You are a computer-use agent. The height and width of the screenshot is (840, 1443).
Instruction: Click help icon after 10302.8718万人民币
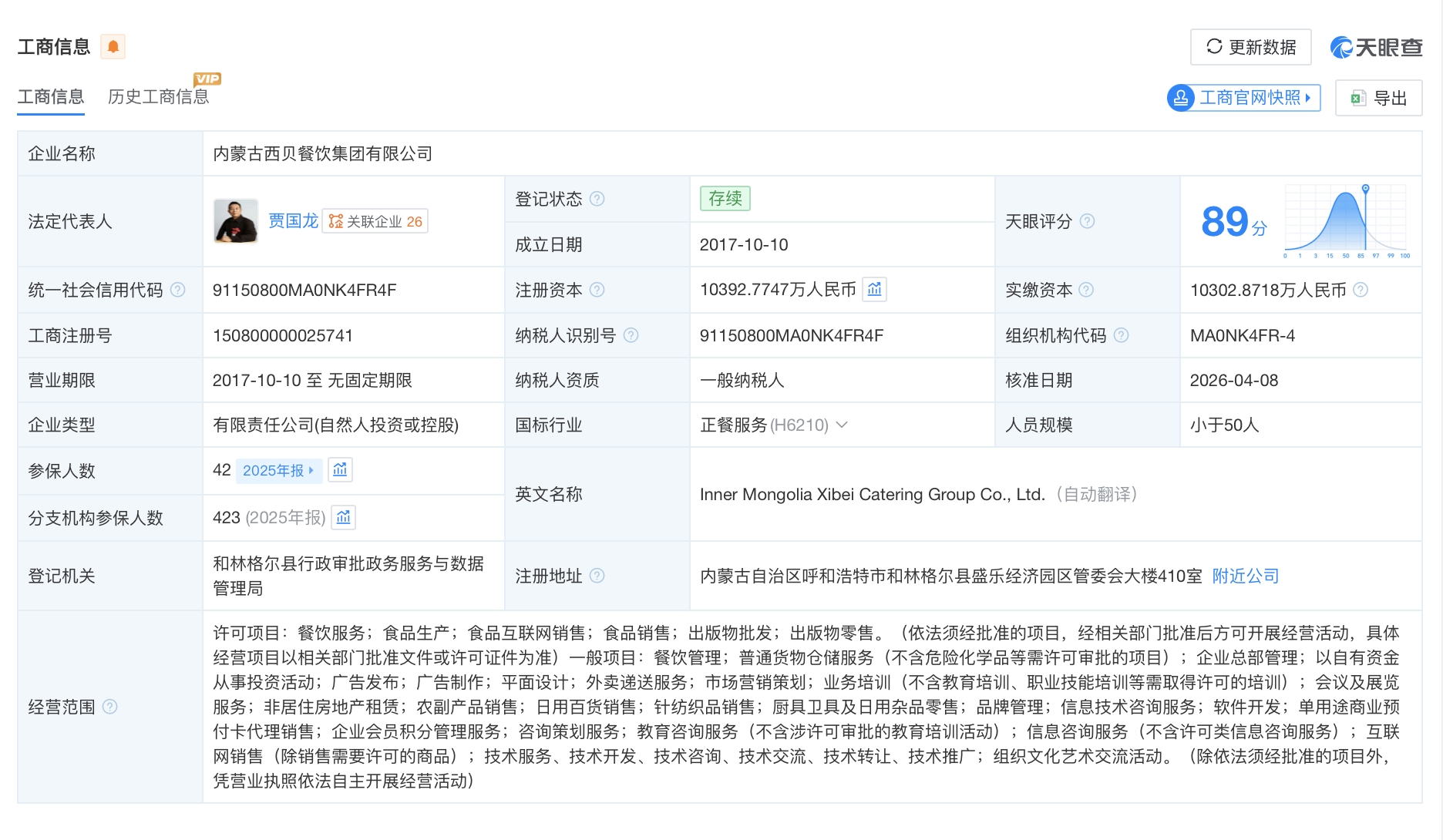tap(1361, 290)
